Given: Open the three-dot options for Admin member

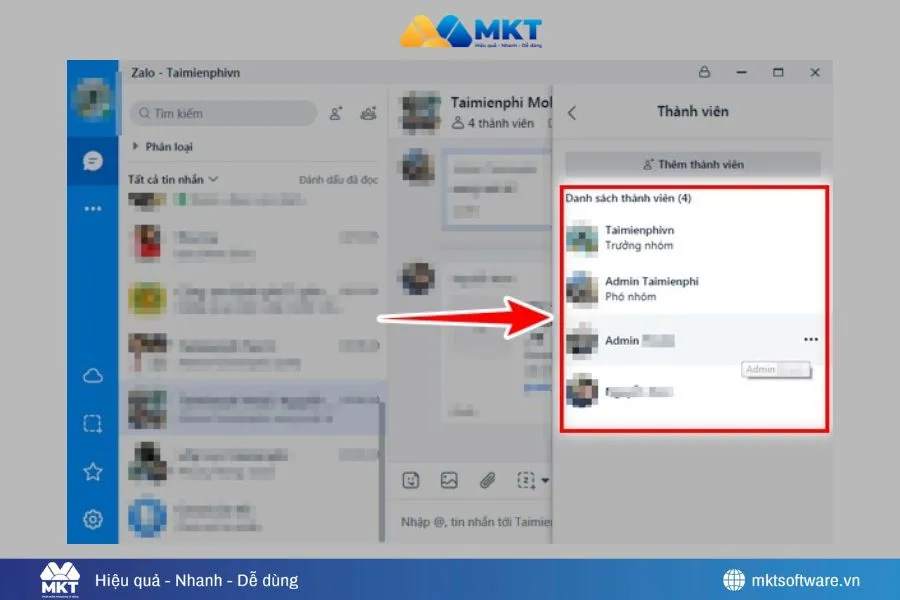Looking at the screenshot, I should 810,340.
